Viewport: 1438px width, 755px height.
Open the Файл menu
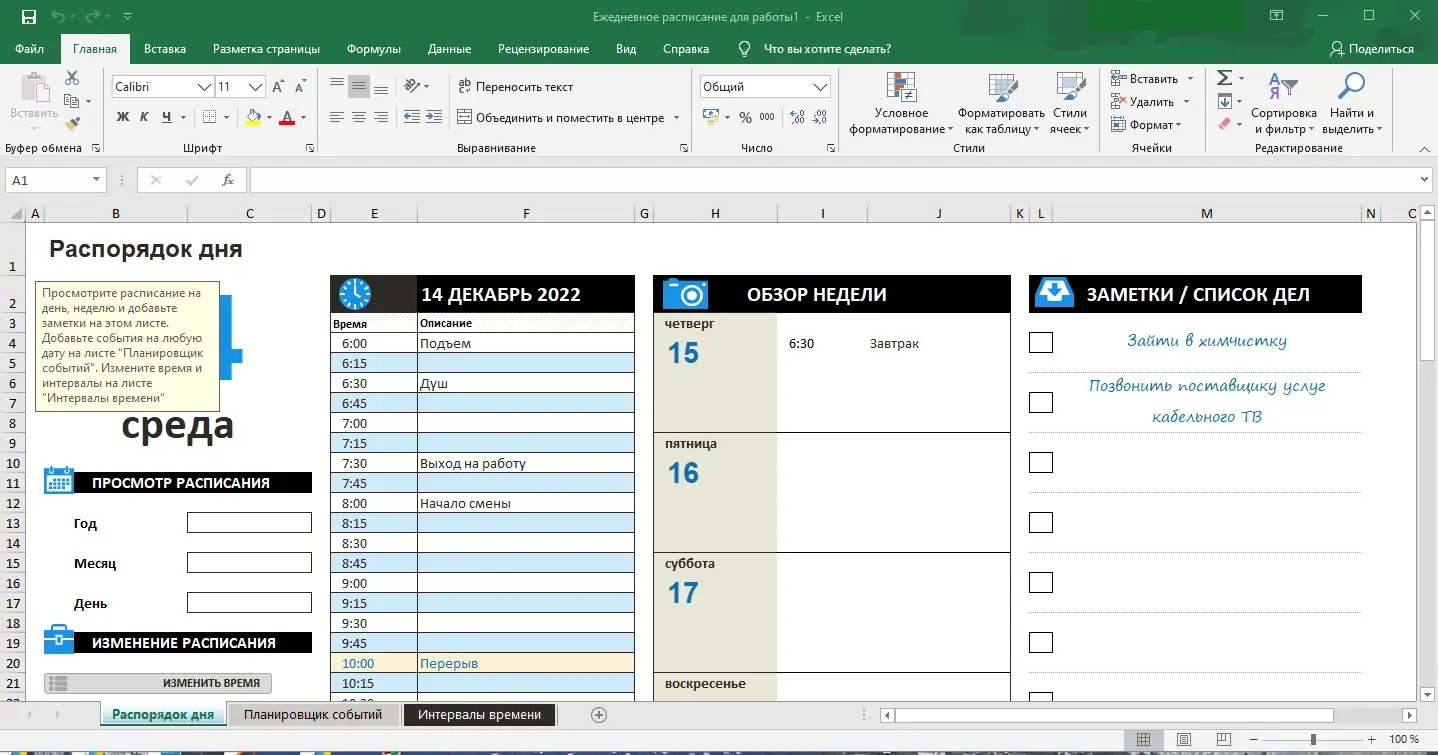(x=30, y=49)
